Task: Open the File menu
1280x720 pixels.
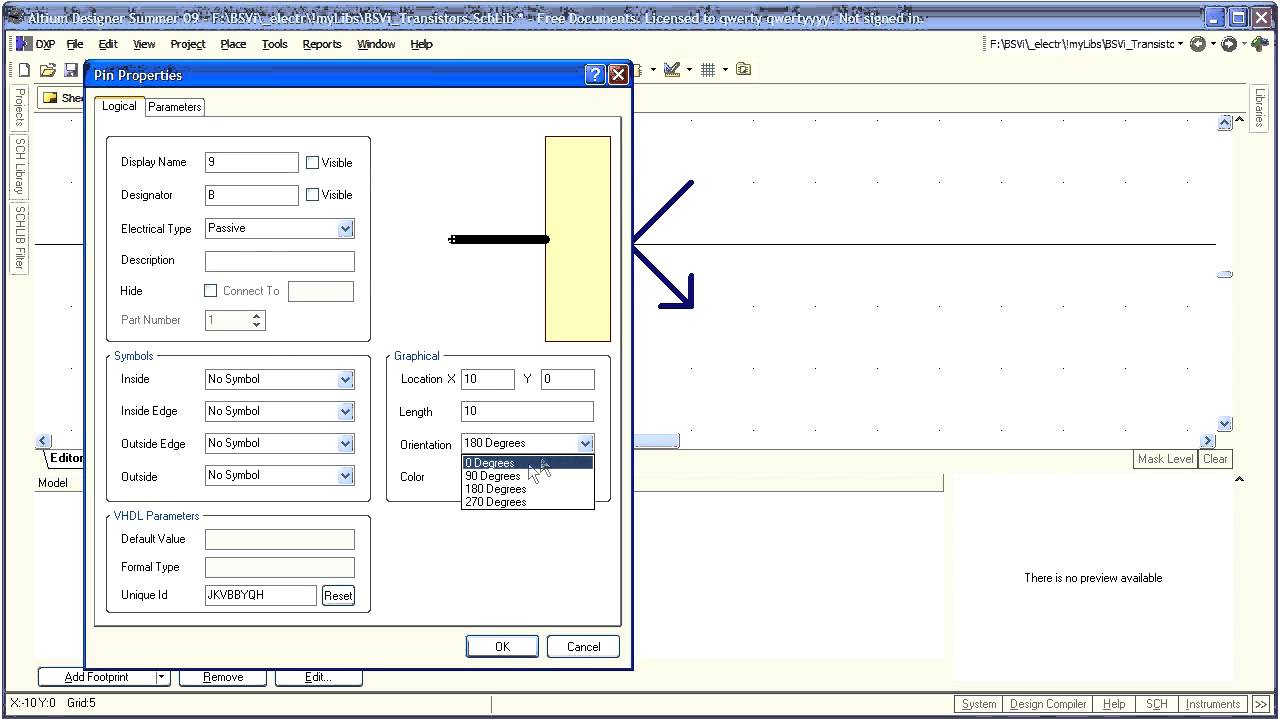Action: pos(75,44)
